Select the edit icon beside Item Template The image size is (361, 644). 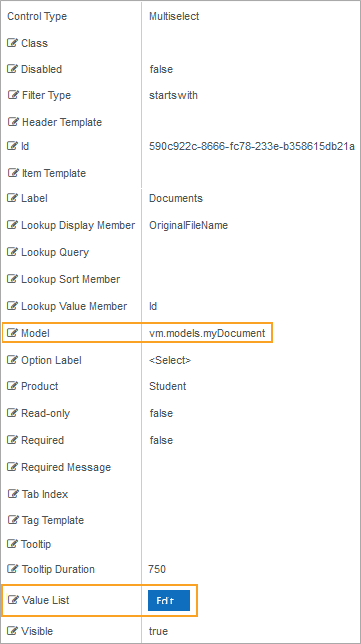pos(14,173)
